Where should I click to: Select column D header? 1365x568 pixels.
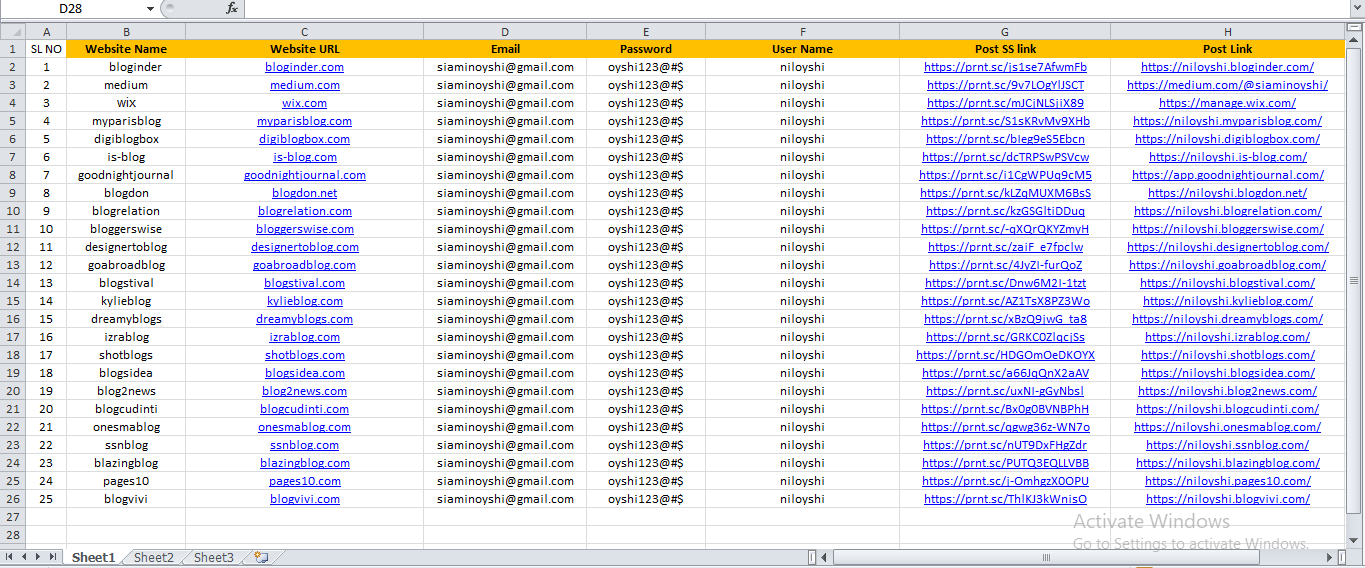(x=505, y=31)
